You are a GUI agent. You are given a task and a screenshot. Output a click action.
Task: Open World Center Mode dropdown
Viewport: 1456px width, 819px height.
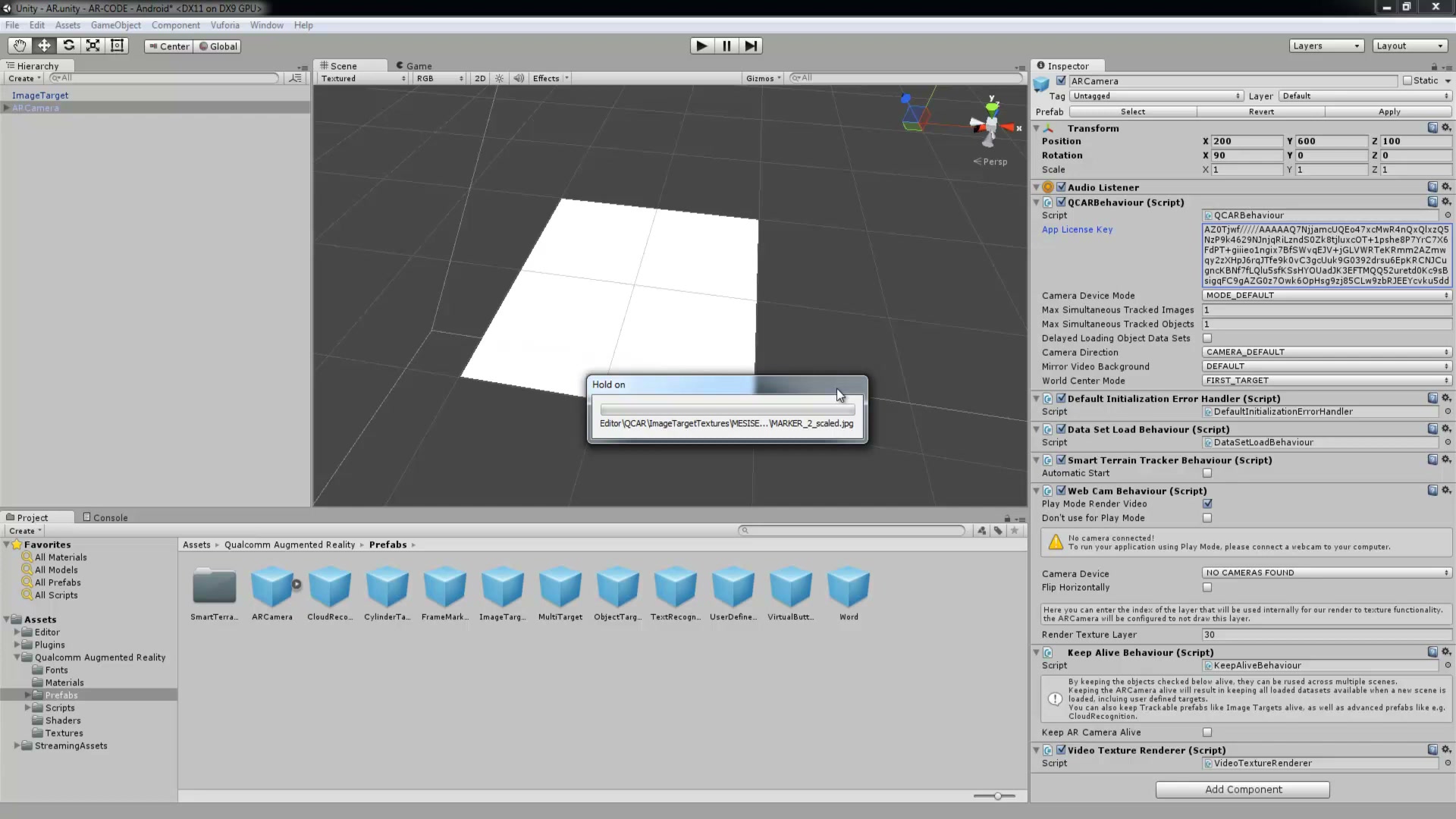coord(1326,381)
